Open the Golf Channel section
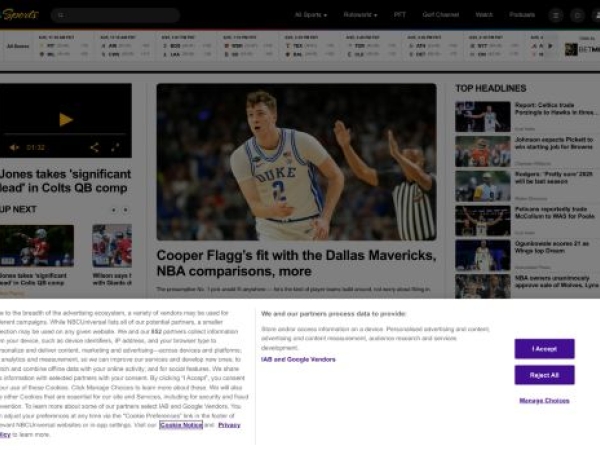Image resolution: width=600 pixels, height=450 pixels. 440,15
